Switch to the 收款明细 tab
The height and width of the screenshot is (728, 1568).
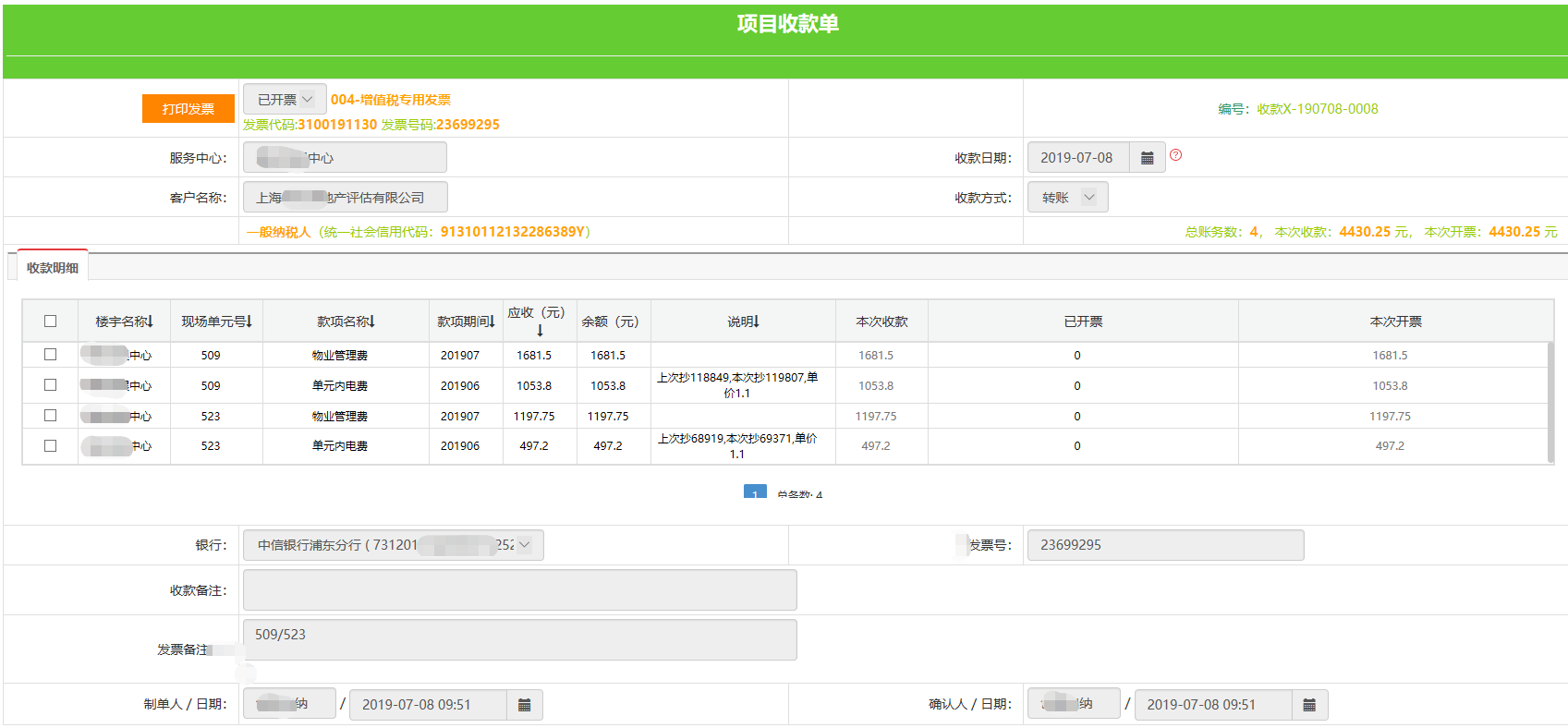(x=53, y=268)
